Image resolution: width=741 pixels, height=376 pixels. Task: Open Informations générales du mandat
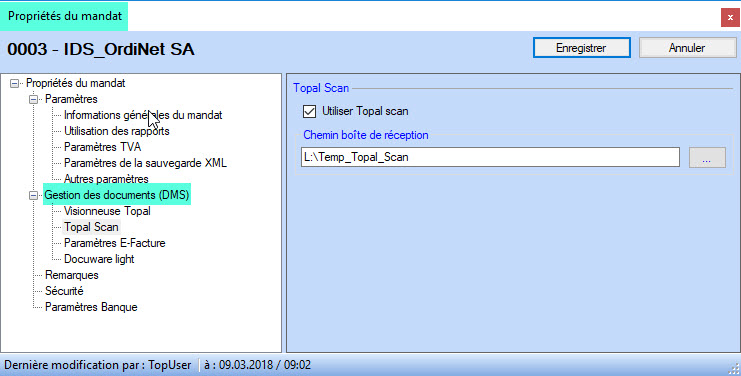click(x=143, y=115)
